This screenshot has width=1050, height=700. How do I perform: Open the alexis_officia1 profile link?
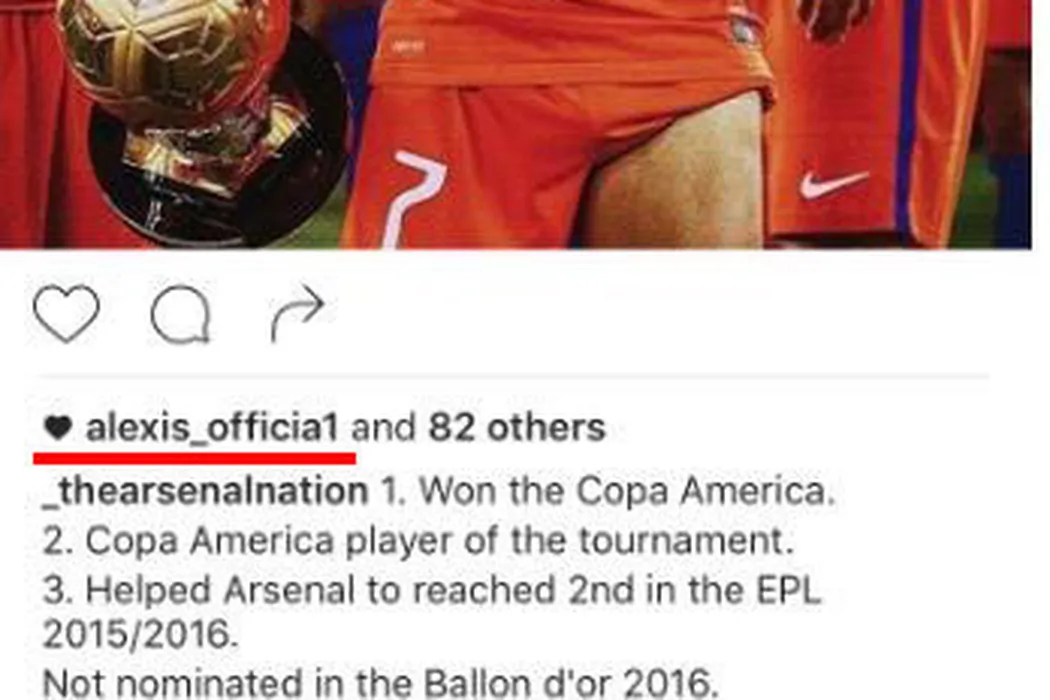pyautogui.click(x=212, y=427)
